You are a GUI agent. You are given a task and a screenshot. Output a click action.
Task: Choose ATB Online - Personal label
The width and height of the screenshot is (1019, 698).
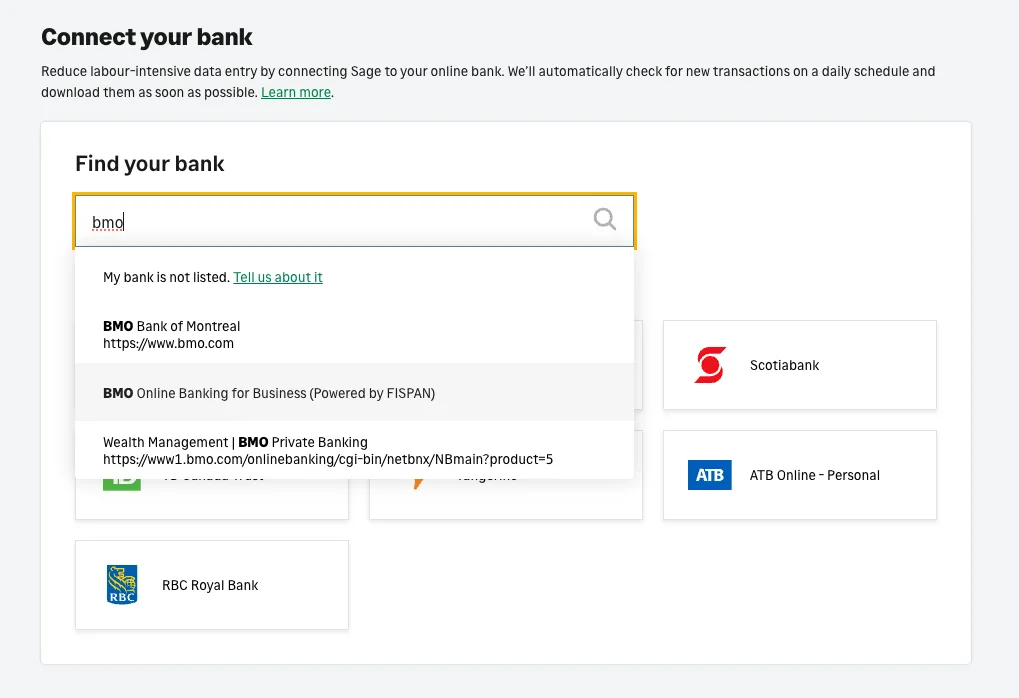click(x=814, y=475)
